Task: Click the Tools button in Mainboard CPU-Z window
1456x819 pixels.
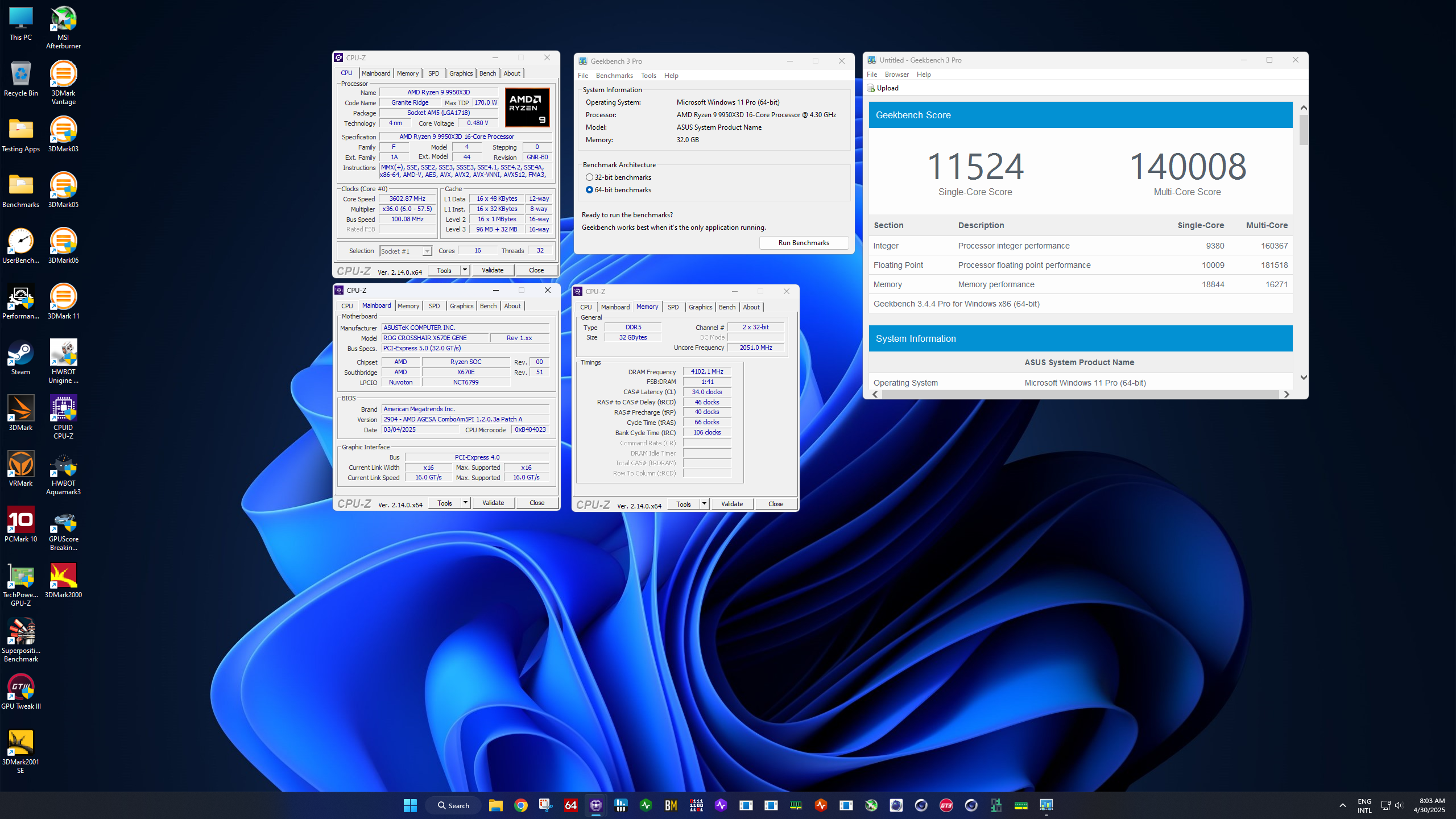Action: pos(445,503)
